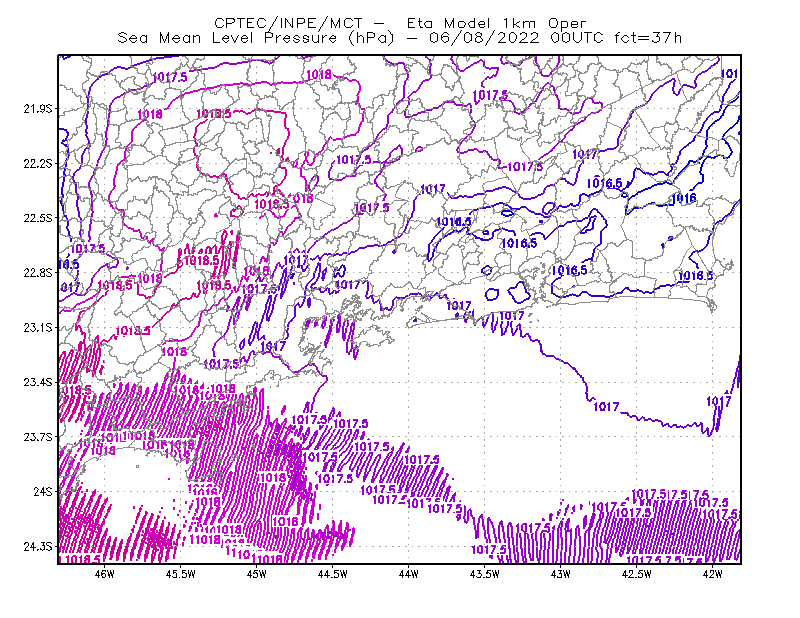
Task: Click the 23.7S latitude axis label
Action: pos(38,437)
